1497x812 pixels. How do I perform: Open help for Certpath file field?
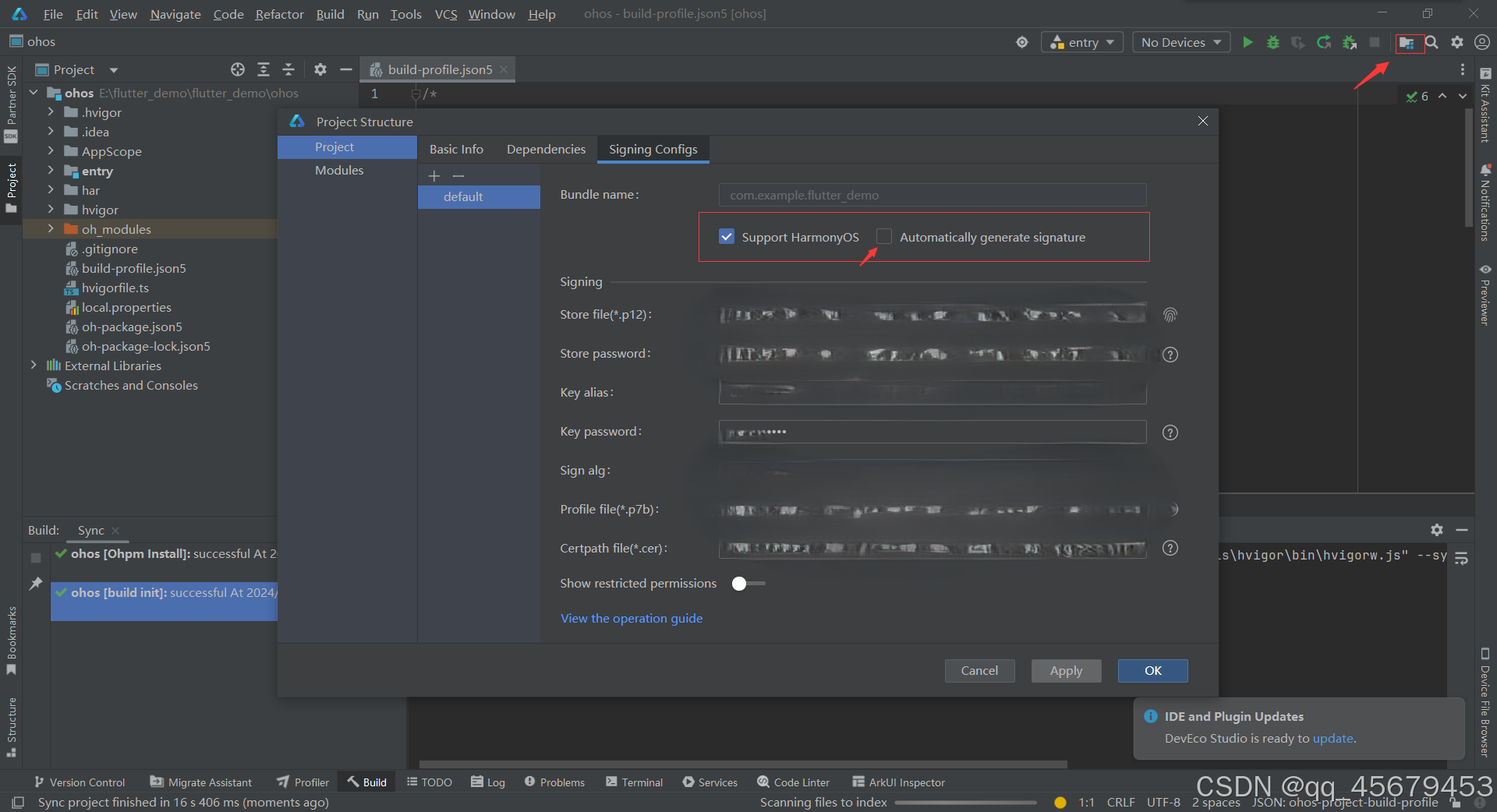point(1170,548)
